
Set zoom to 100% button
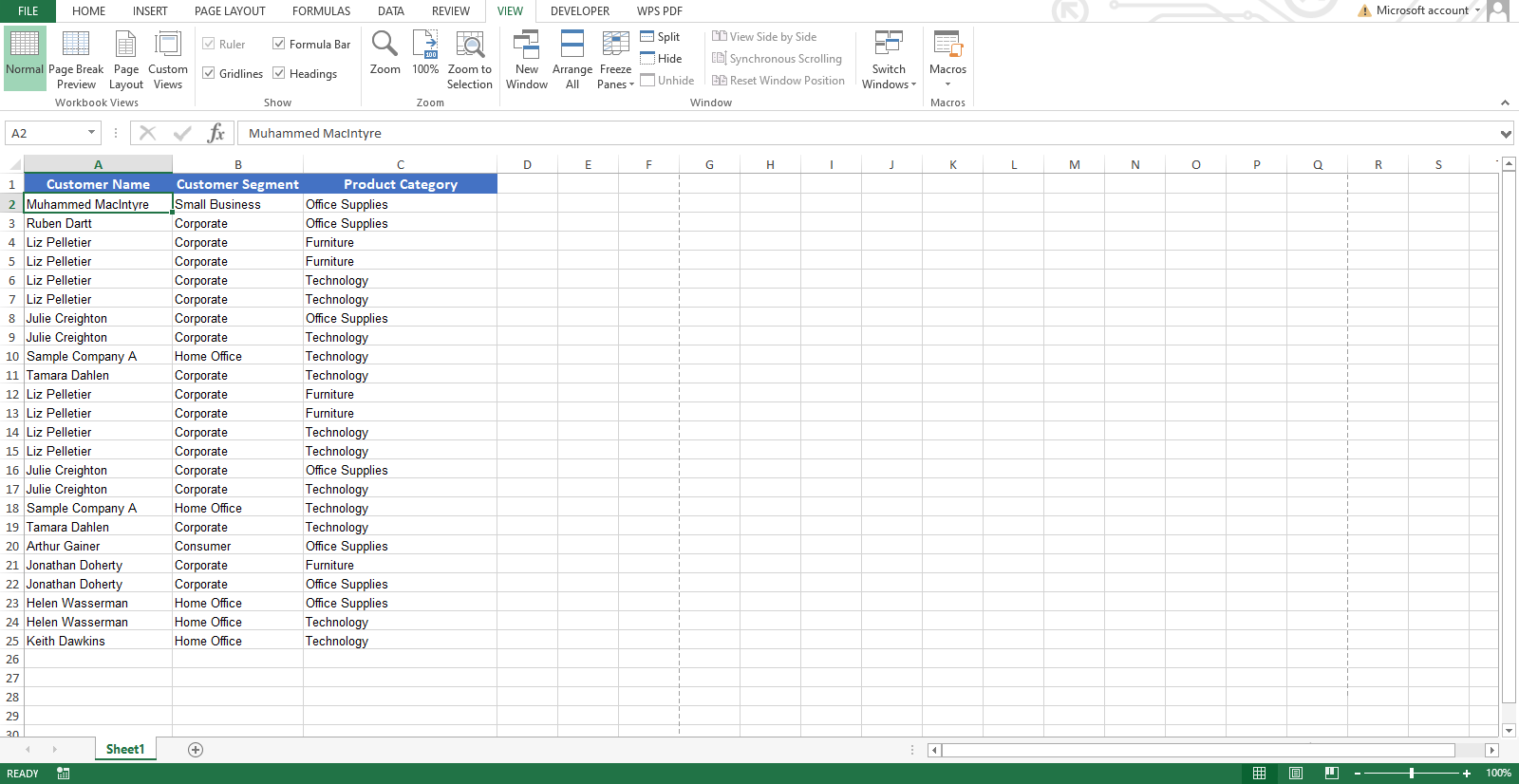[425, 53]
